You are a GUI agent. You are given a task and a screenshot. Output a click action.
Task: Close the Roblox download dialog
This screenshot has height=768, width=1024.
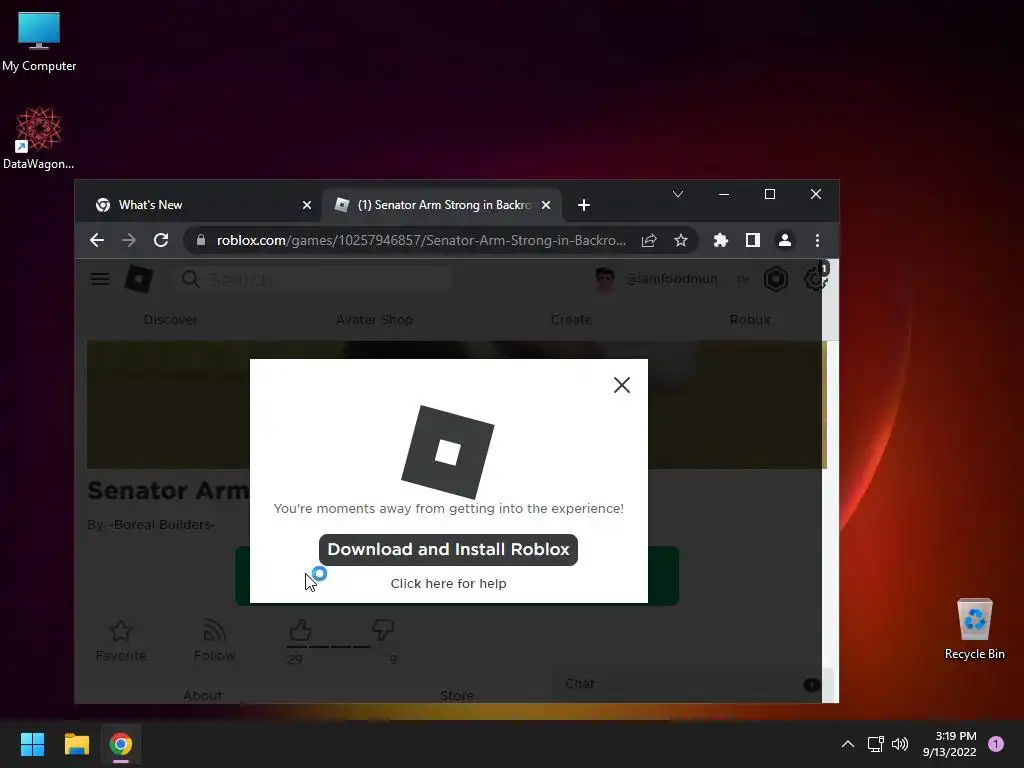tap(622, 385)
